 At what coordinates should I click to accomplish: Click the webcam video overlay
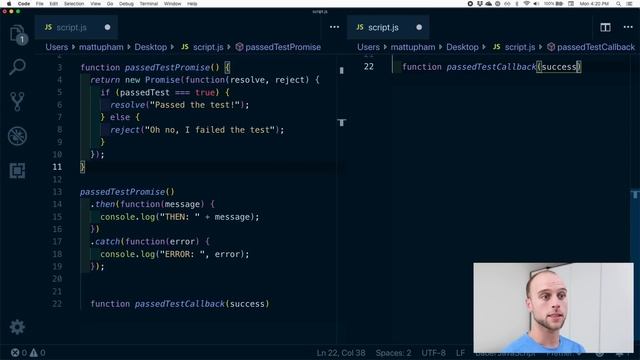click(x=553, y=307)
